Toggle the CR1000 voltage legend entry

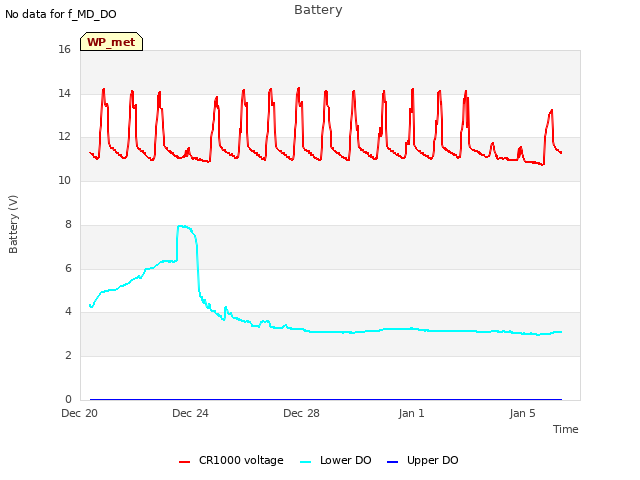tap(231, 460)
